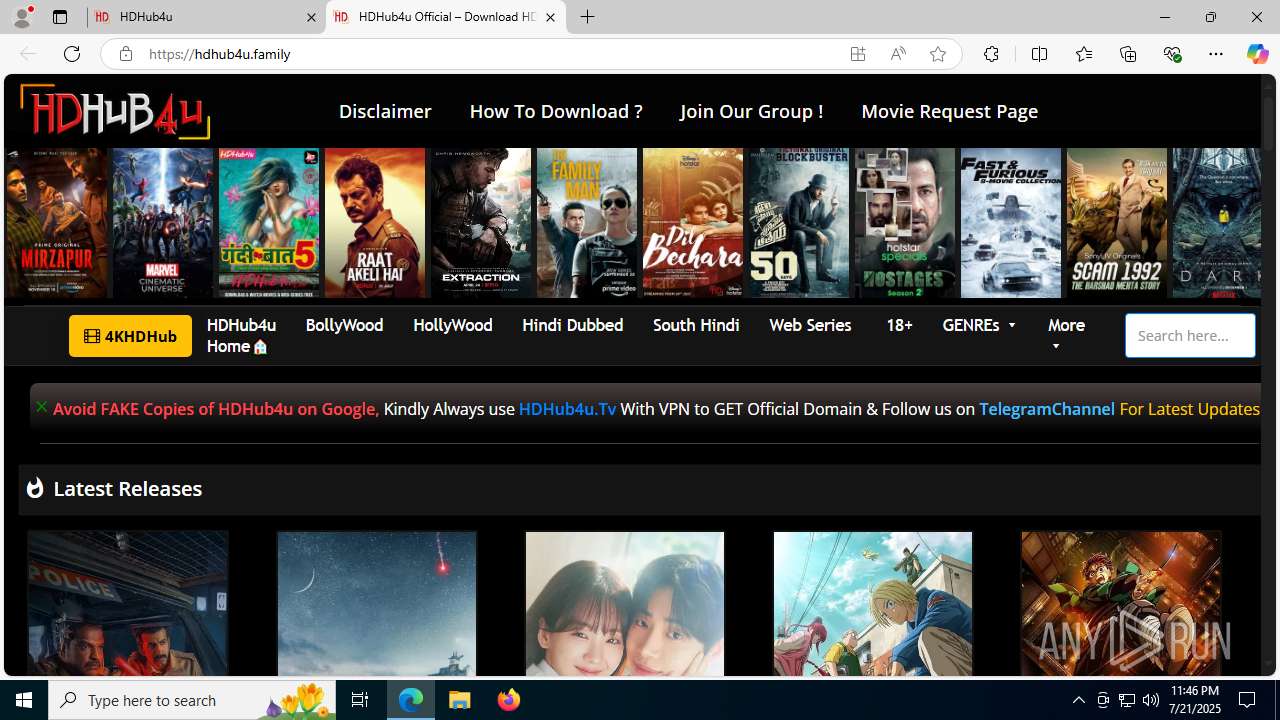Open Firefox on taskbar

pos(508,700)
